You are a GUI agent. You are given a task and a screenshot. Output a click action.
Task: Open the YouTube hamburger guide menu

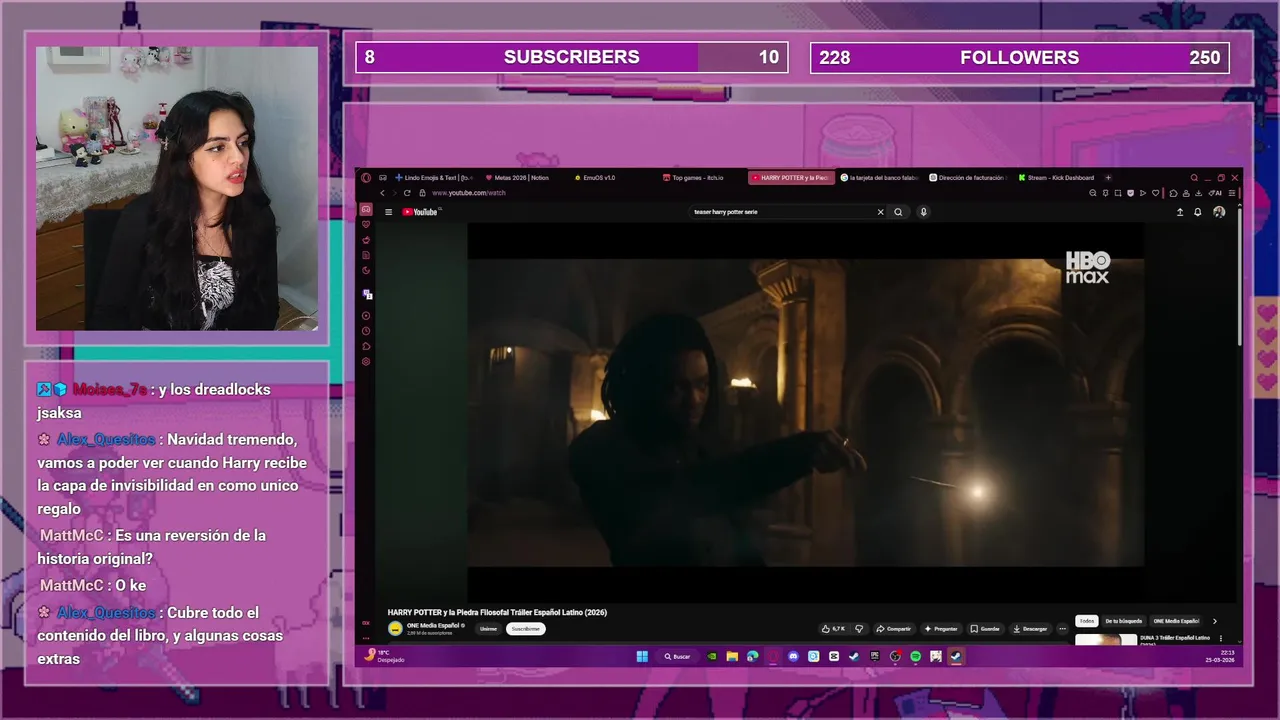(x=388, y=212)
